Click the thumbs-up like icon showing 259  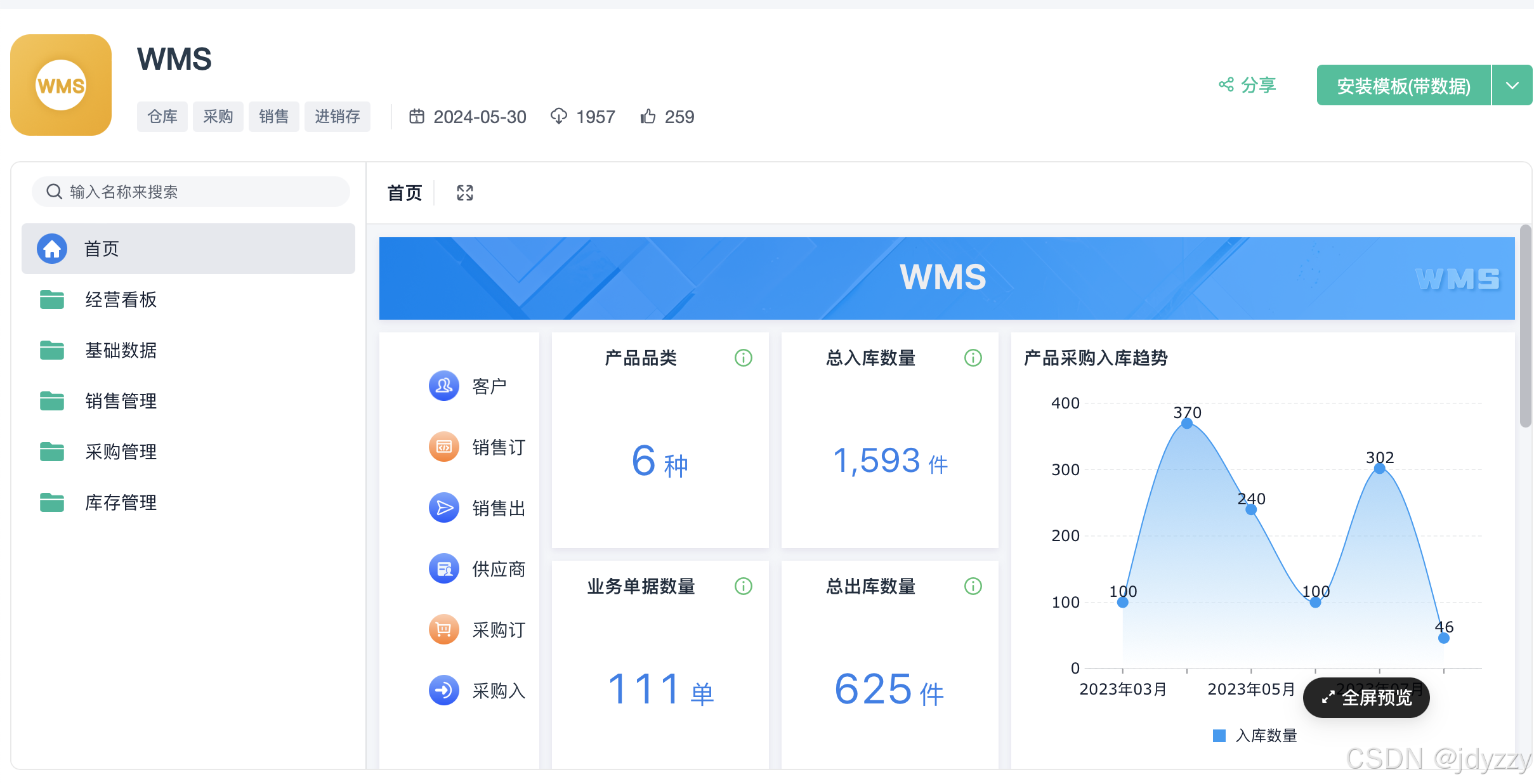648,116
